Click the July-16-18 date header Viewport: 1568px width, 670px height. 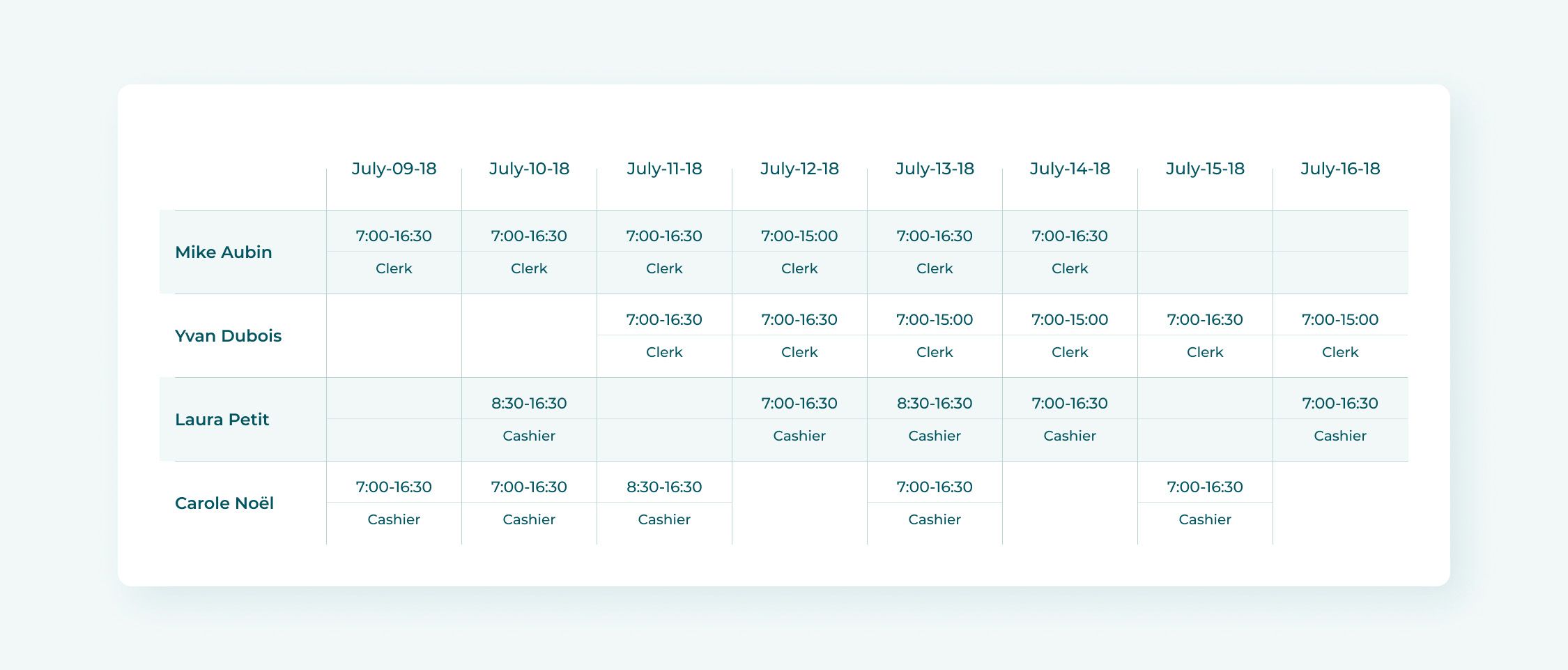pos(1340,169)
